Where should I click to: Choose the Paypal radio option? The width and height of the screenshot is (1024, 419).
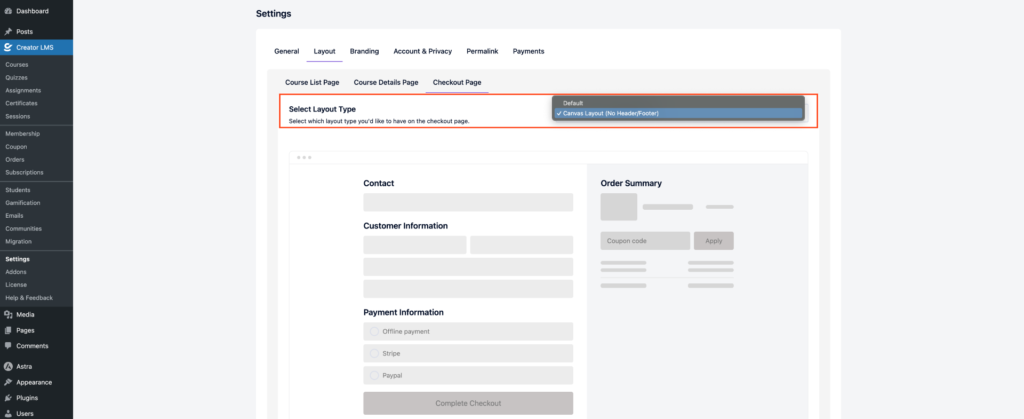[374, 375]
